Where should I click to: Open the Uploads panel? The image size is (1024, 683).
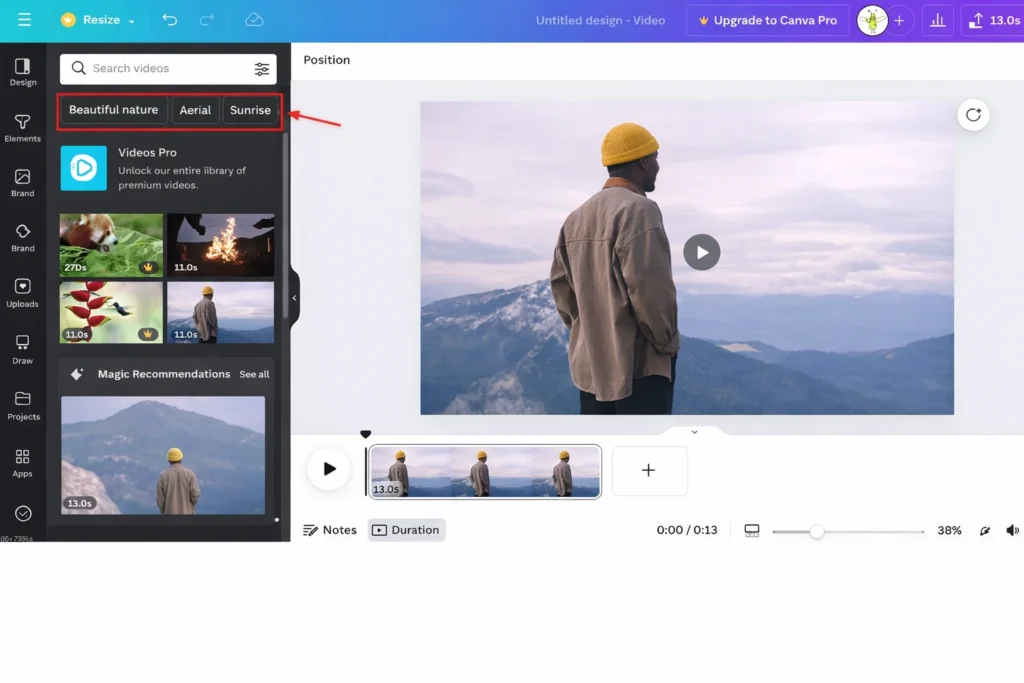pos(23,292)
